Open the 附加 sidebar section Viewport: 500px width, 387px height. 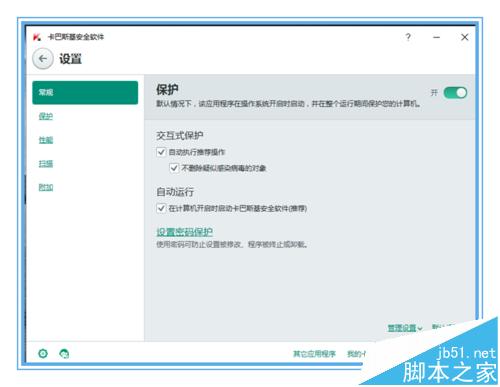(46, 187)
